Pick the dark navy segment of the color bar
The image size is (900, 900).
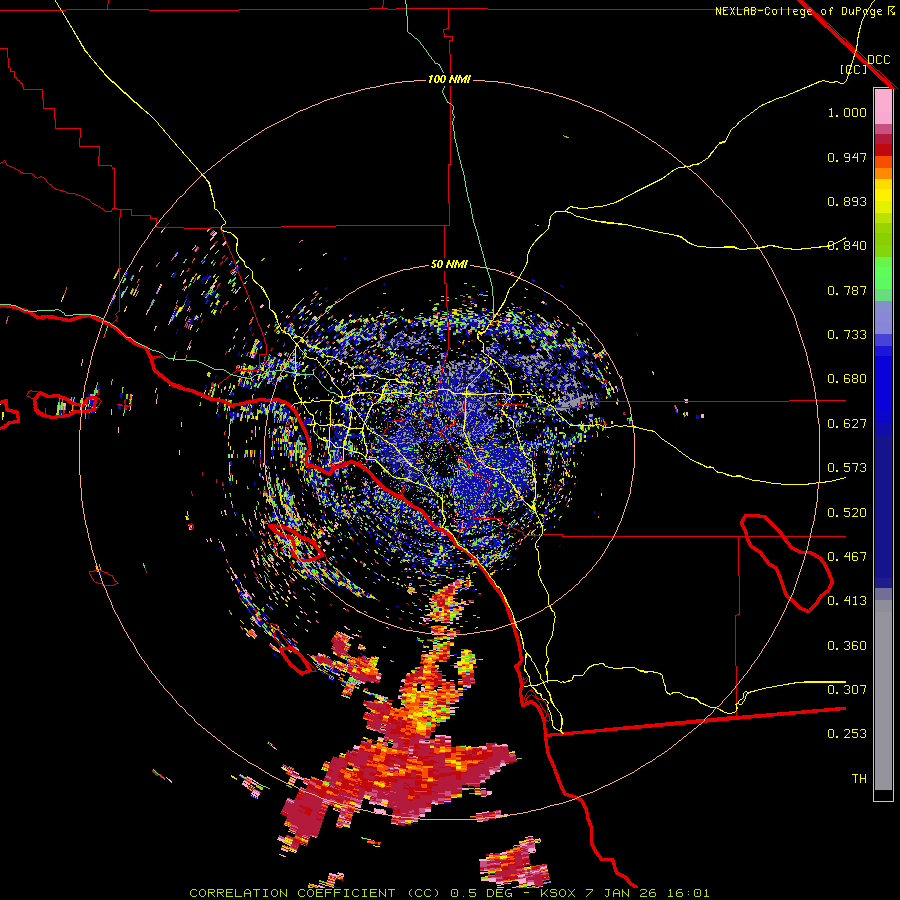coord(883,511)
